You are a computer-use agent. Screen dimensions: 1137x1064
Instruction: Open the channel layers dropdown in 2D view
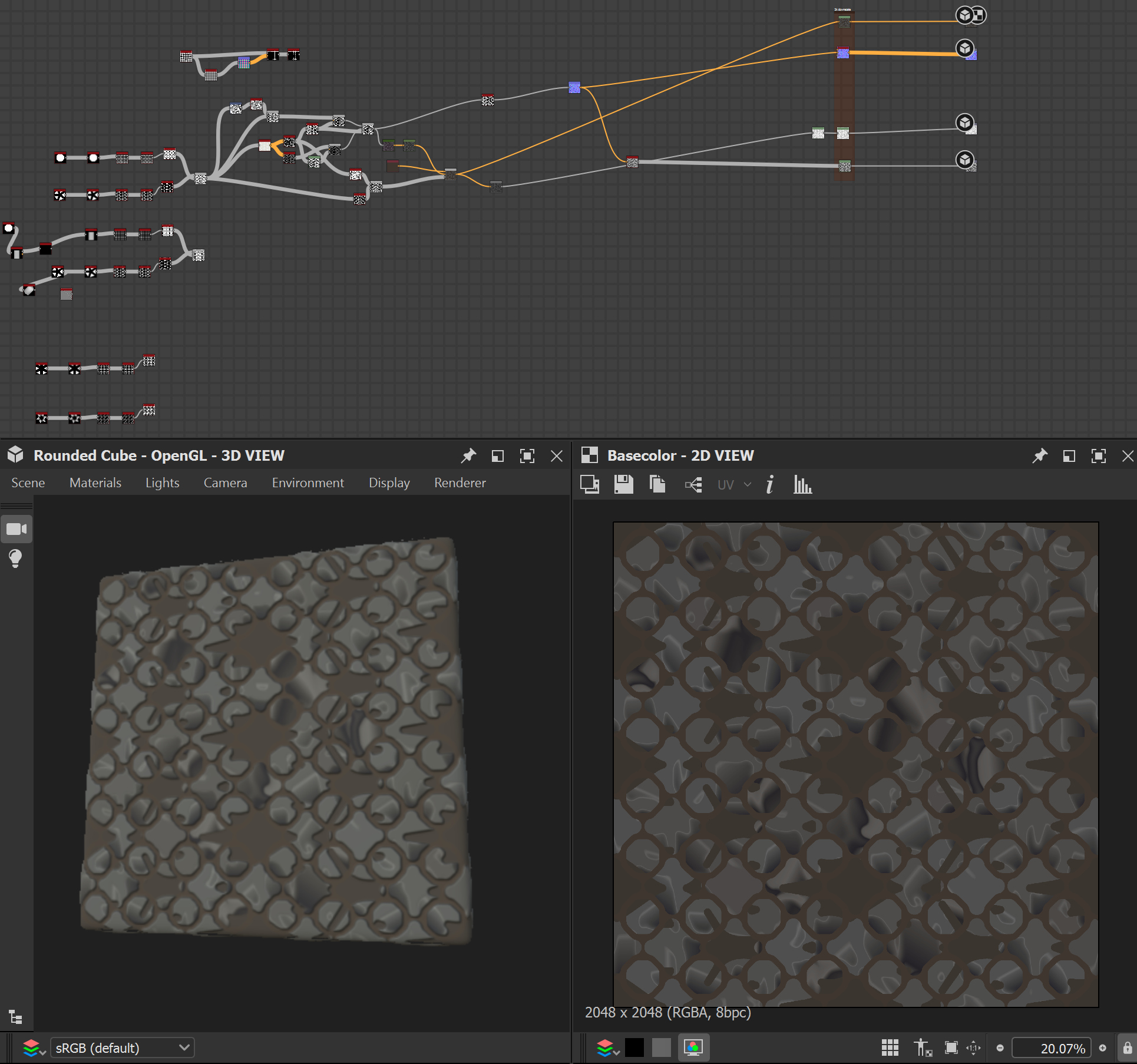tap(608, 1048)
